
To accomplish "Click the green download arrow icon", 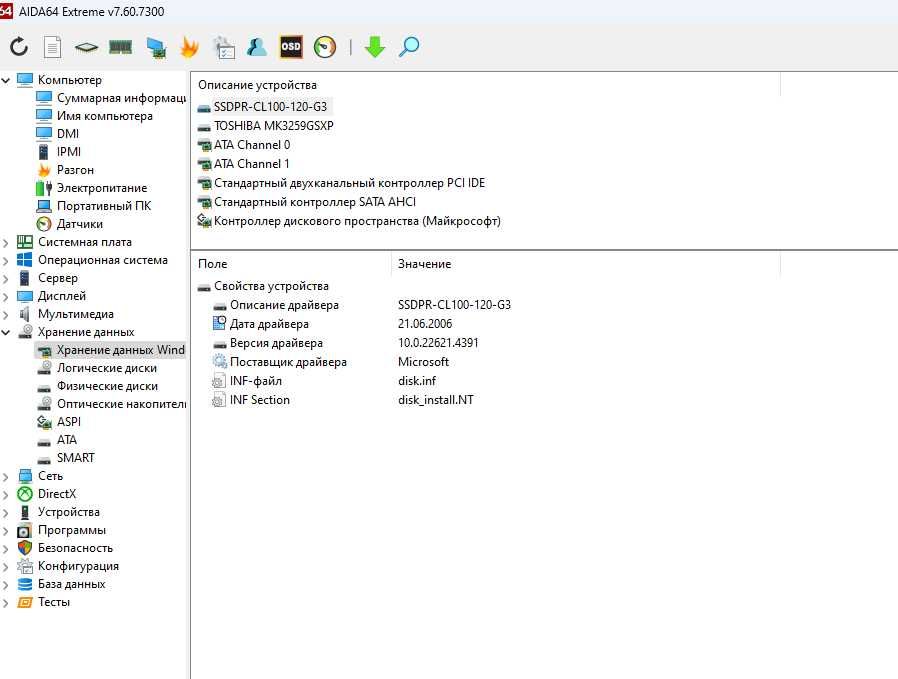I will click(375, 47).
